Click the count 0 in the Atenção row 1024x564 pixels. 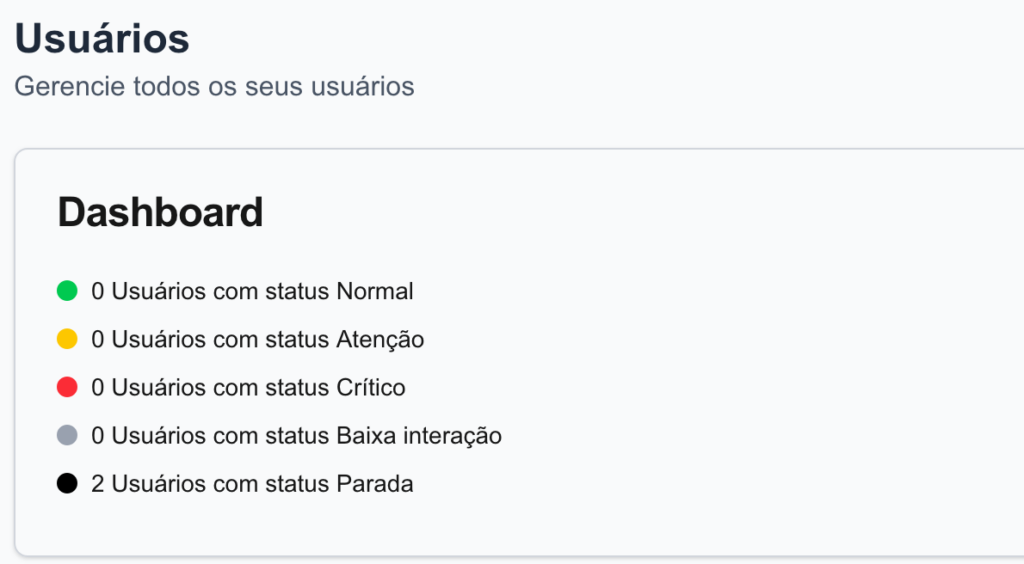(x=98, y=340)
